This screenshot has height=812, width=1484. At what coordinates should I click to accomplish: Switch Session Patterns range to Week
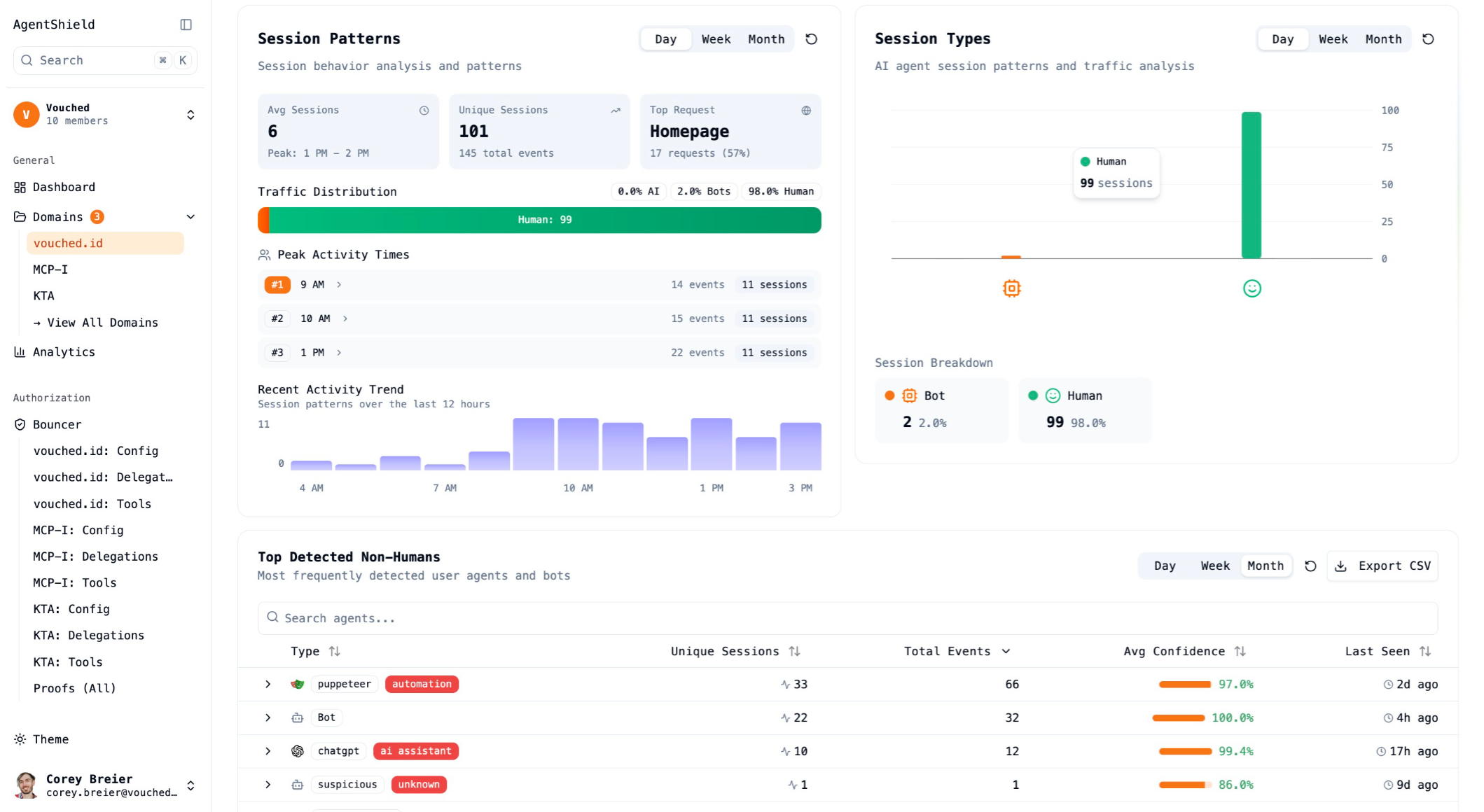click(x=716, y=39)
